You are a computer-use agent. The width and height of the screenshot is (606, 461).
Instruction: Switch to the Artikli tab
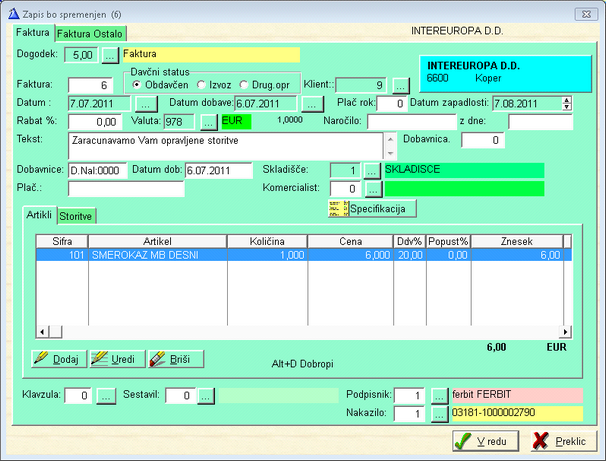[39, 215]
